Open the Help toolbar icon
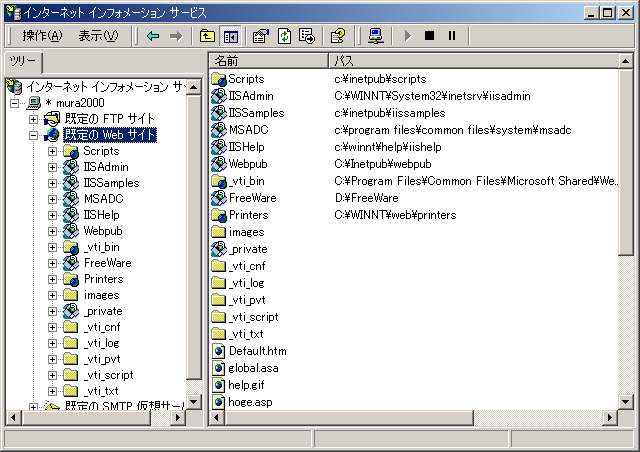640x452 pixels. (338, 36)
